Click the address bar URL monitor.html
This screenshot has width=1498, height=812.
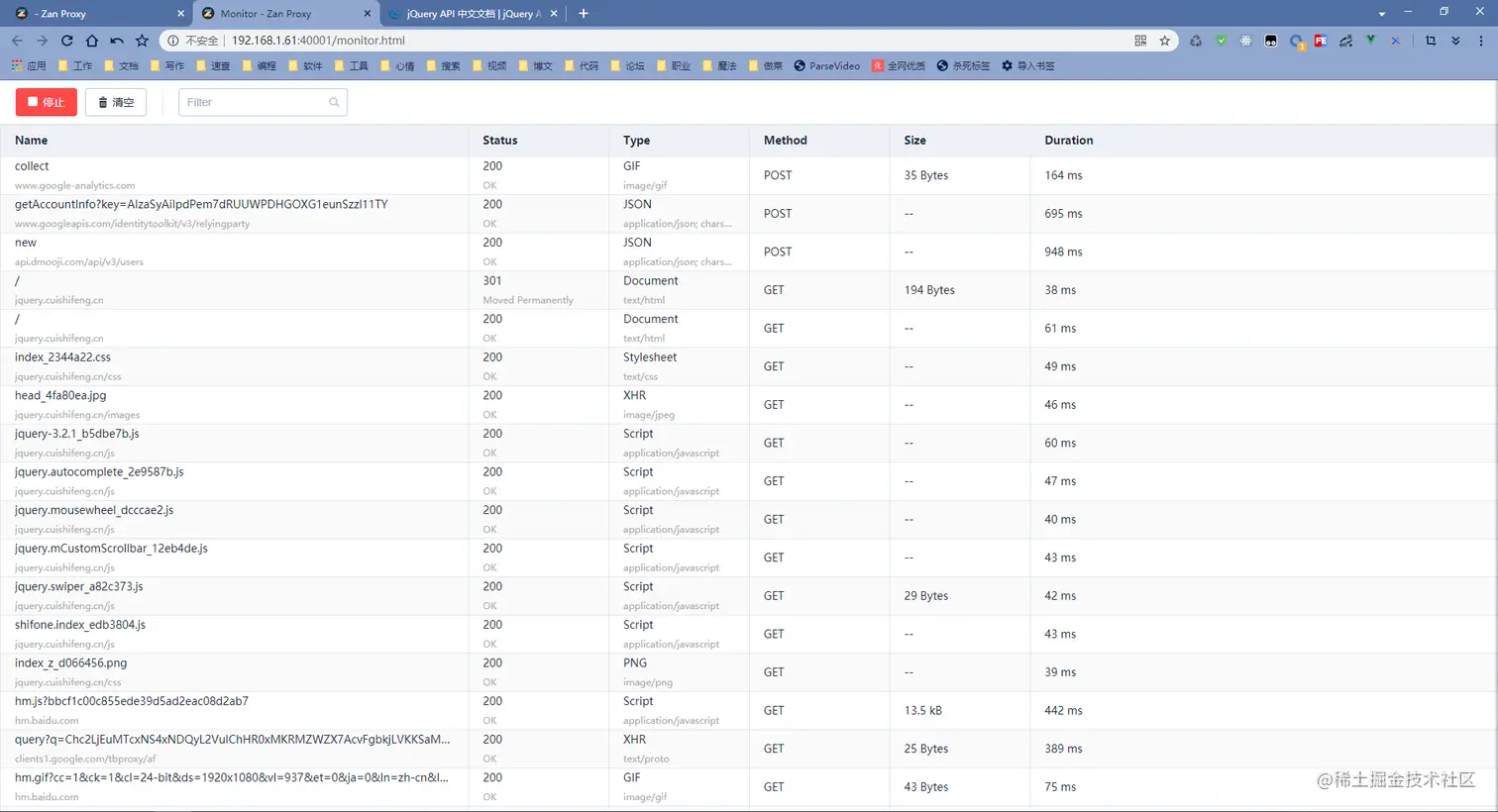(x=318, y=41)
